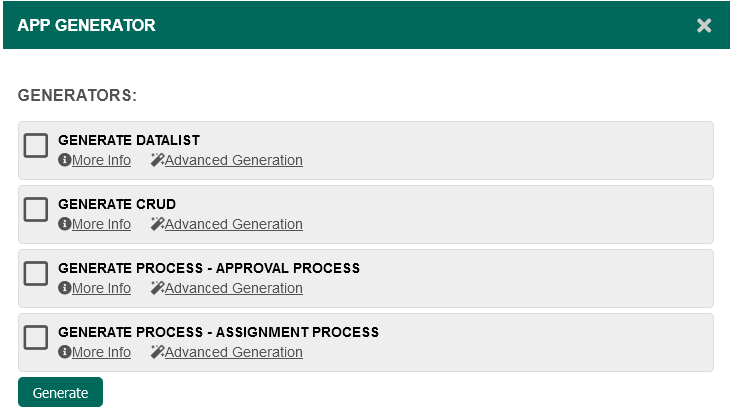The image size is (730, 420).
Task: Click the info icon under Generate Datalist
Action: (64, 161)
